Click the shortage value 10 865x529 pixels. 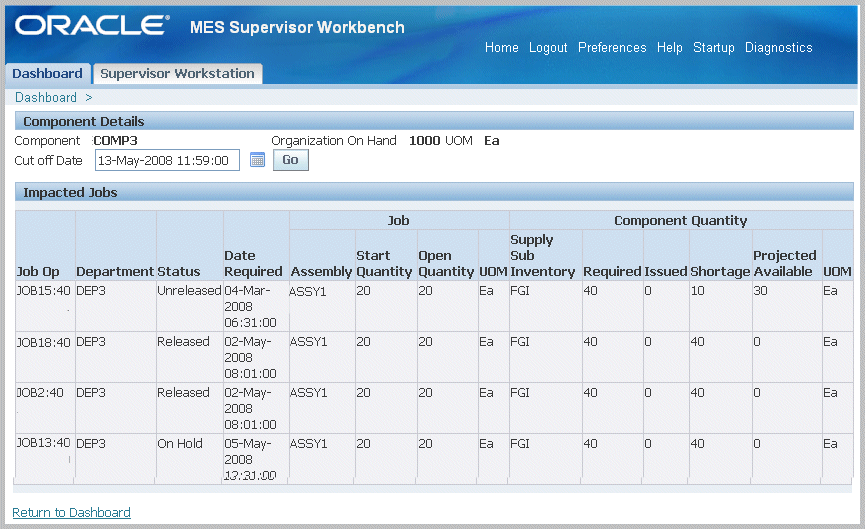tap(697, 291)
